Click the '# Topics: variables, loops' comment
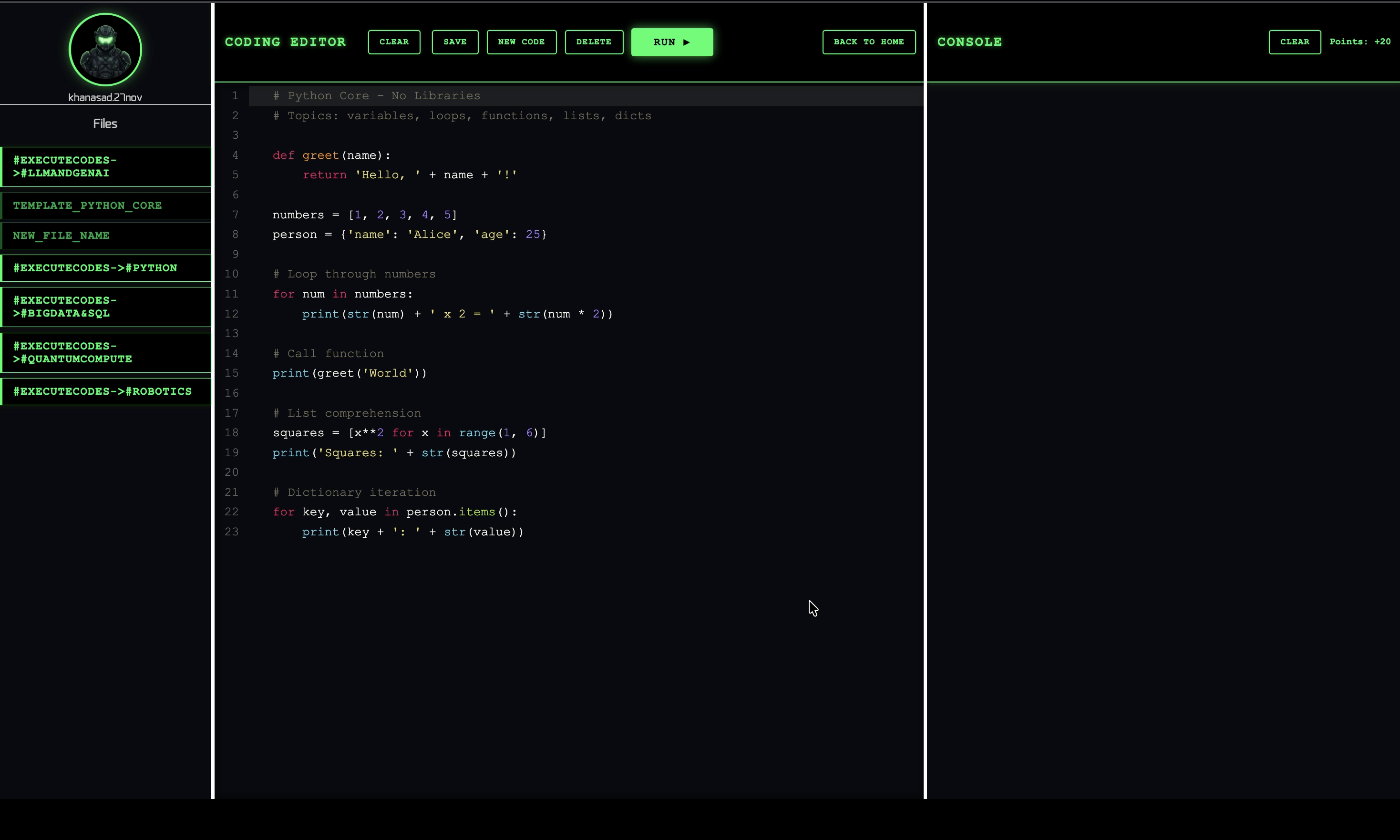The width and height of the screenshot is (1400, 840). click(x=462, y=115)
